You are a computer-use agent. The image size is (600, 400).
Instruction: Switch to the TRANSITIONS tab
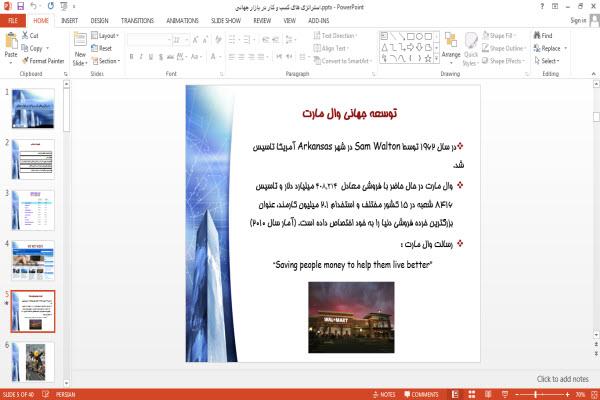click(137, 21)
